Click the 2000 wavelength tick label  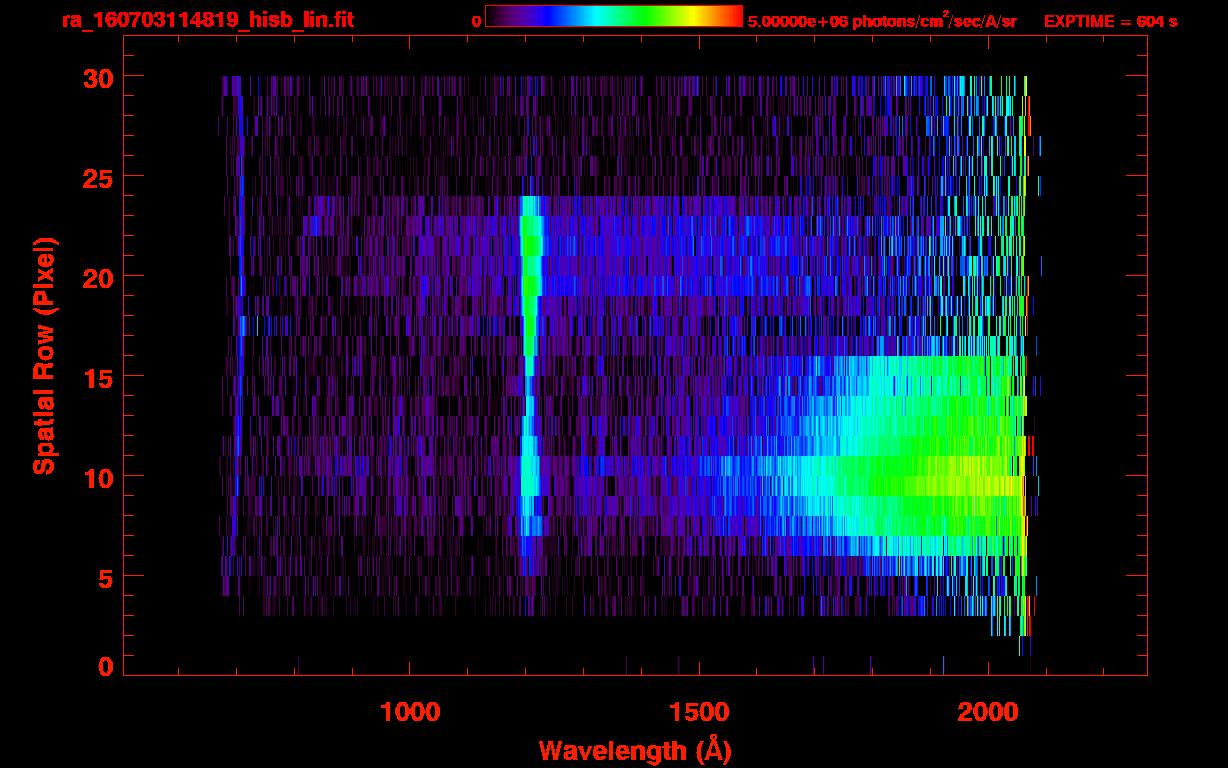click(x=988, y=711)
